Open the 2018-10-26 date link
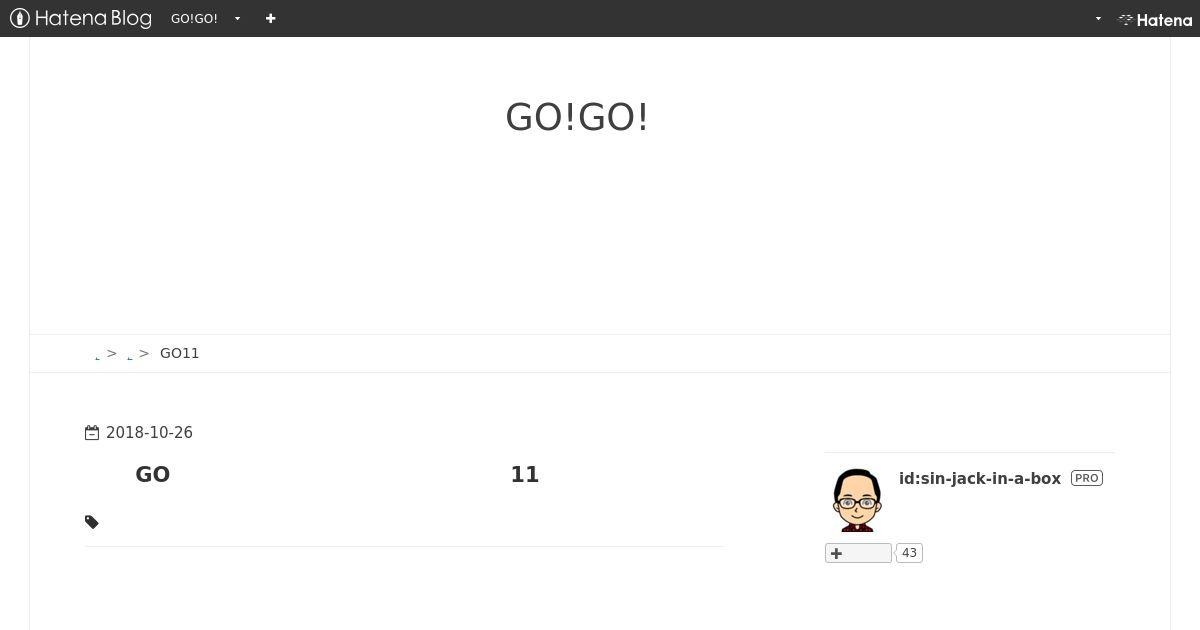This screenshot has height=630, width=1200. coord(149,433)
